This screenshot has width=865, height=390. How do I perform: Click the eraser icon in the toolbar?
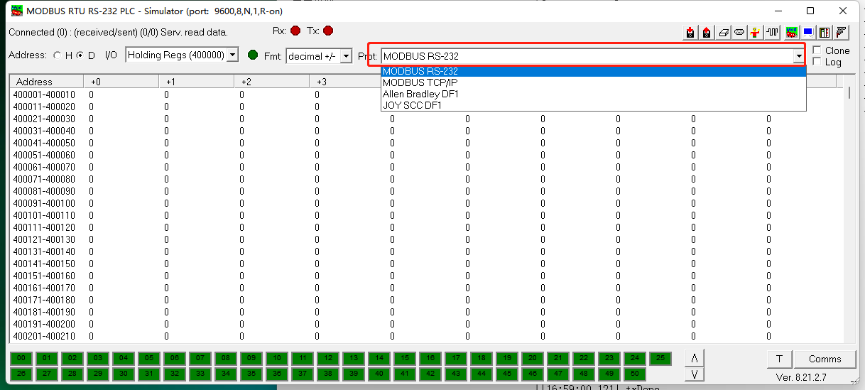(723, 33)
